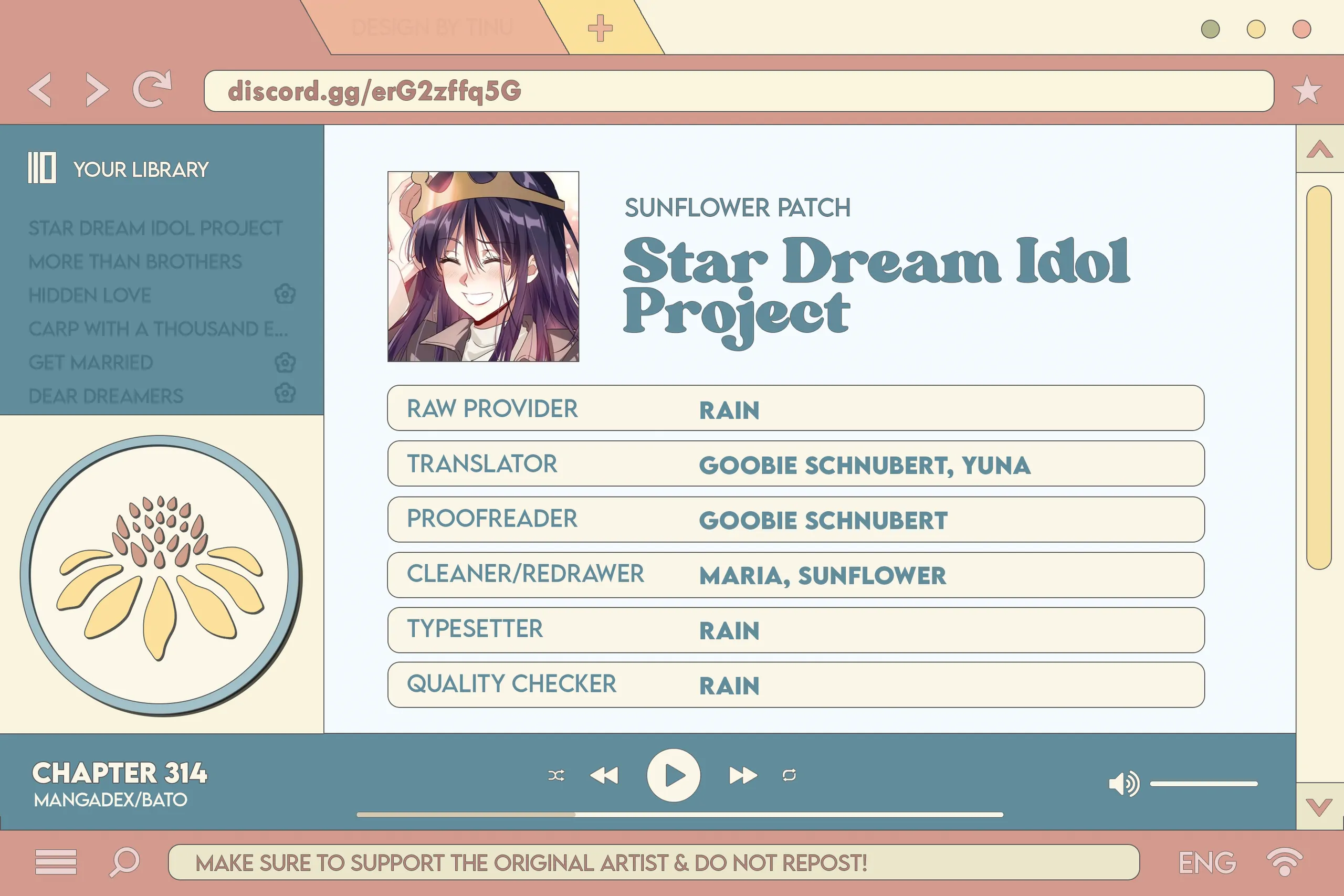The height and width of the screenshot is (896, 1344).
Task: Mute audio using the speaker icon
Action: click(1123, 784)
